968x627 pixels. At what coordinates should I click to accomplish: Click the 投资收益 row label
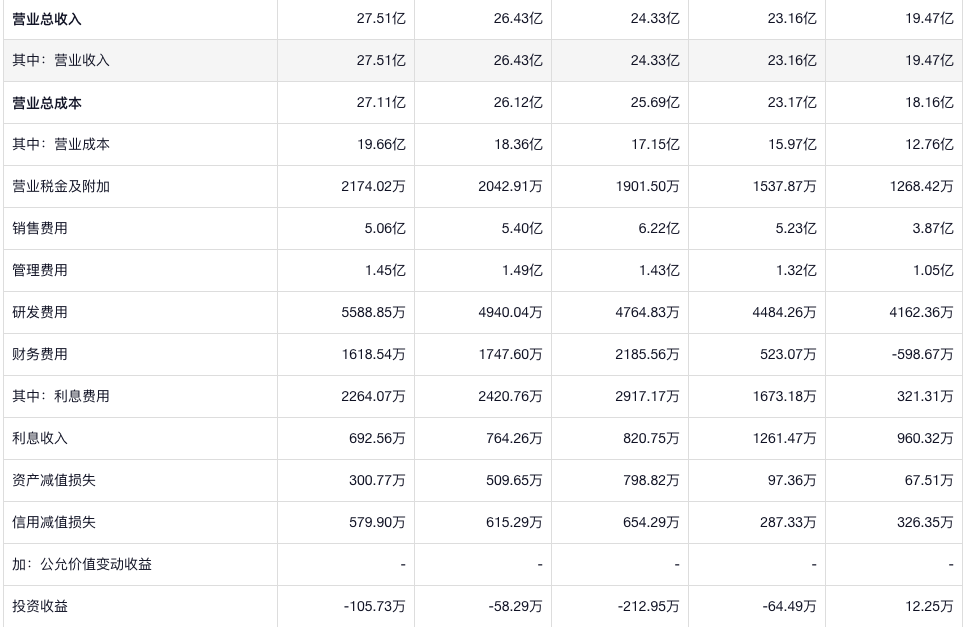(x=40, y=607)
